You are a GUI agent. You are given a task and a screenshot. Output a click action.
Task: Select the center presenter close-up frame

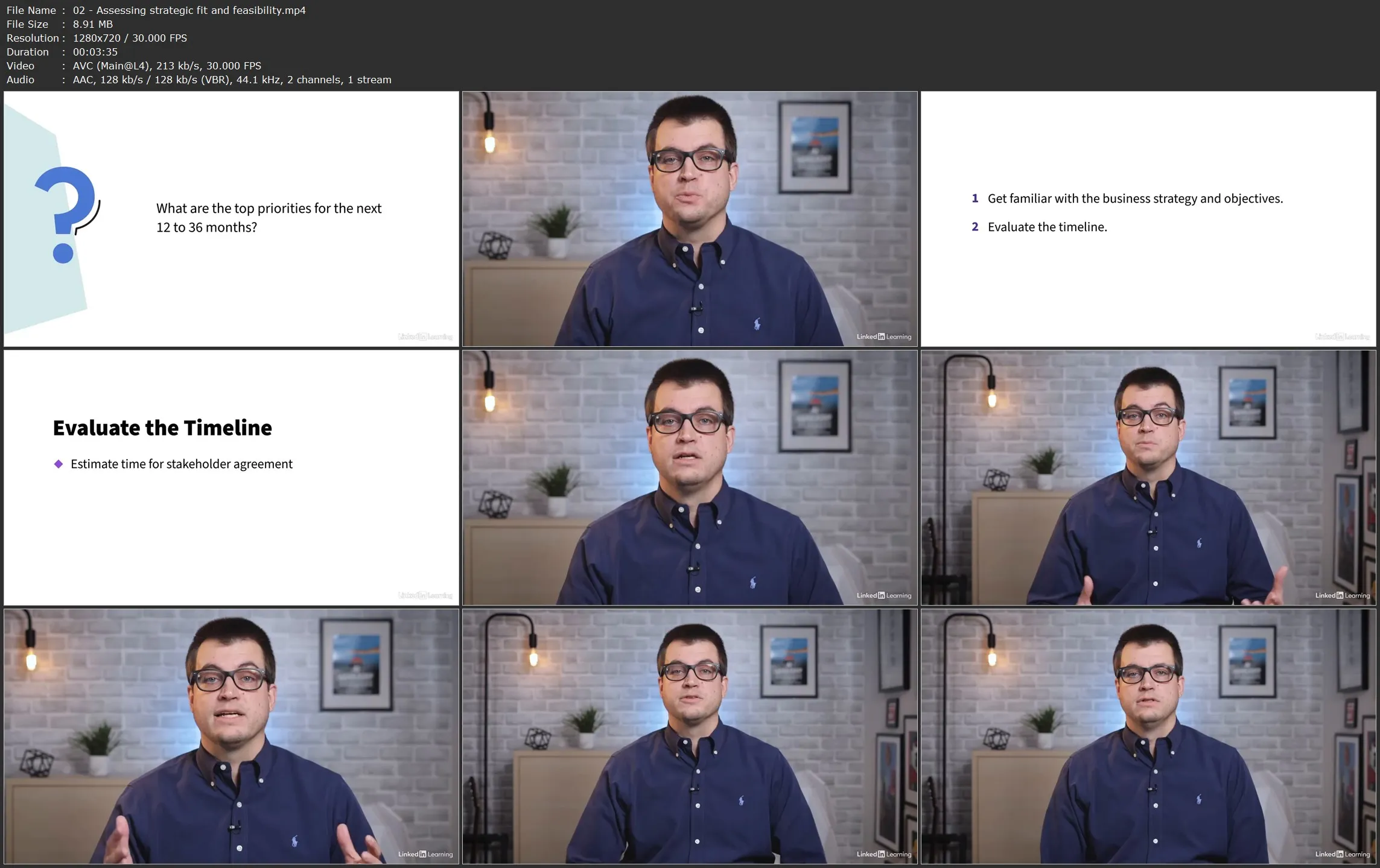(690, 478)
